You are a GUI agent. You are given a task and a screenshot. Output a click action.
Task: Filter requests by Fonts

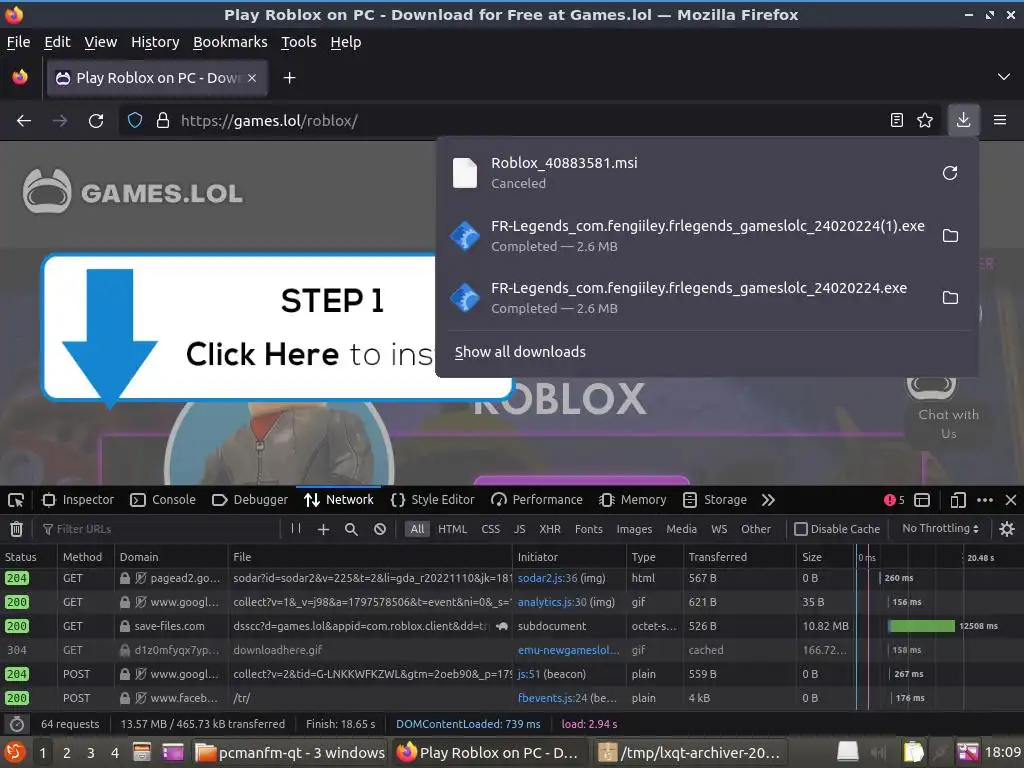pyautogui.click(x=588, y=529)
